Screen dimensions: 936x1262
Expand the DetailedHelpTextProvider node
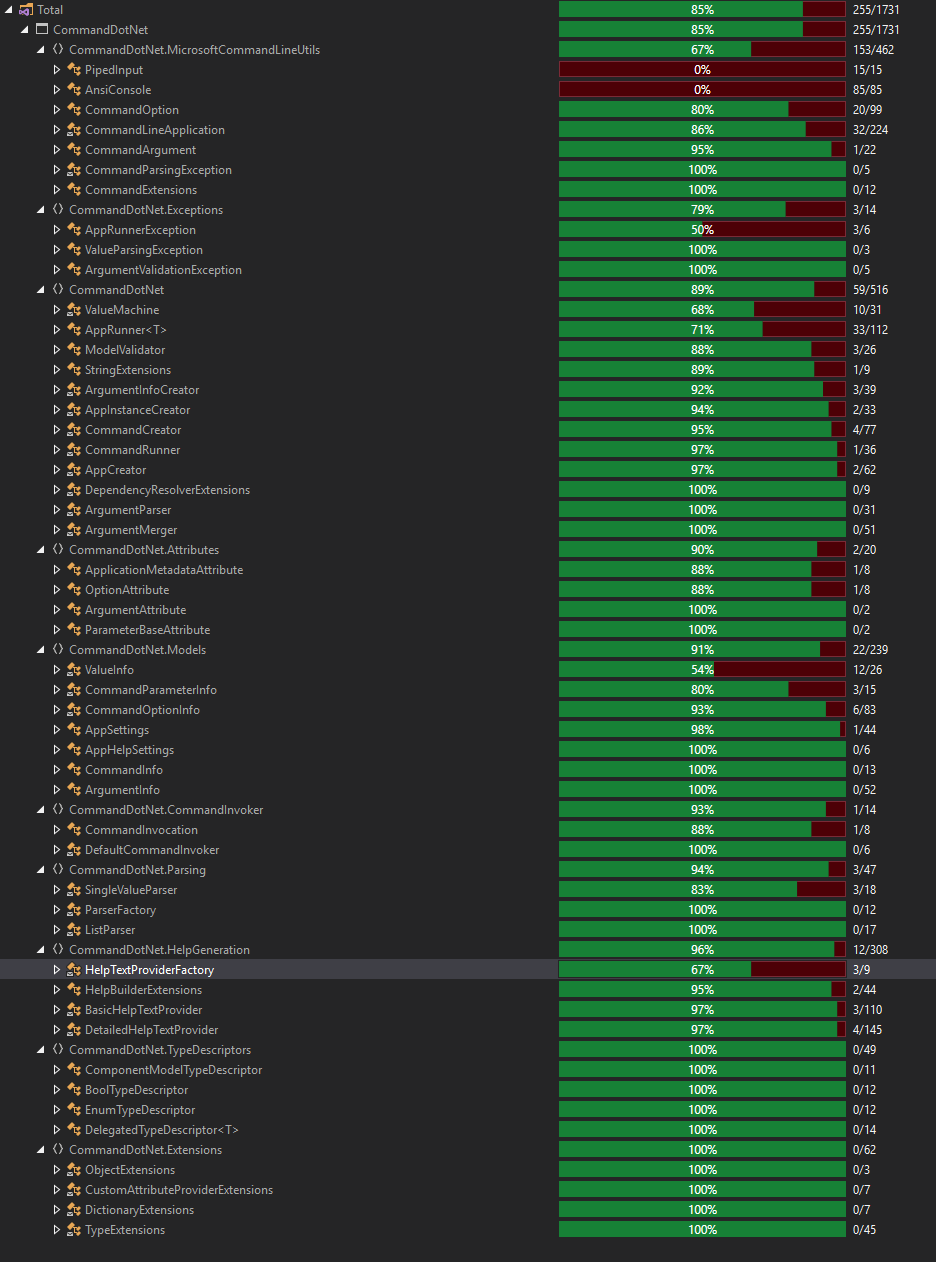click(x=56, y=1029)
